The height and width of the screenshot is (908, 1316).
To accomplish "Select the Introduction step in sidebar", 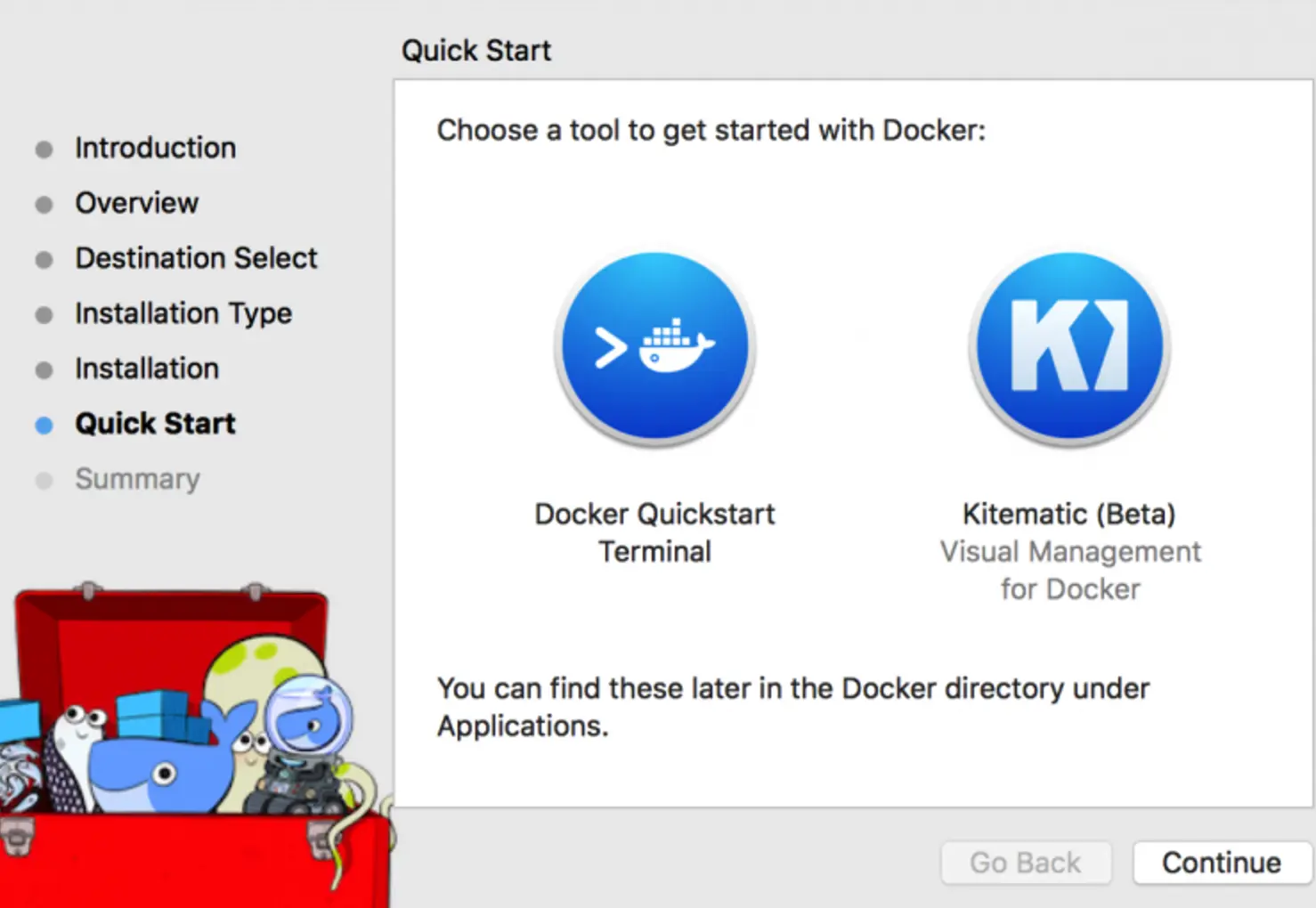I will pyautogui.click(x=155, y=148).
